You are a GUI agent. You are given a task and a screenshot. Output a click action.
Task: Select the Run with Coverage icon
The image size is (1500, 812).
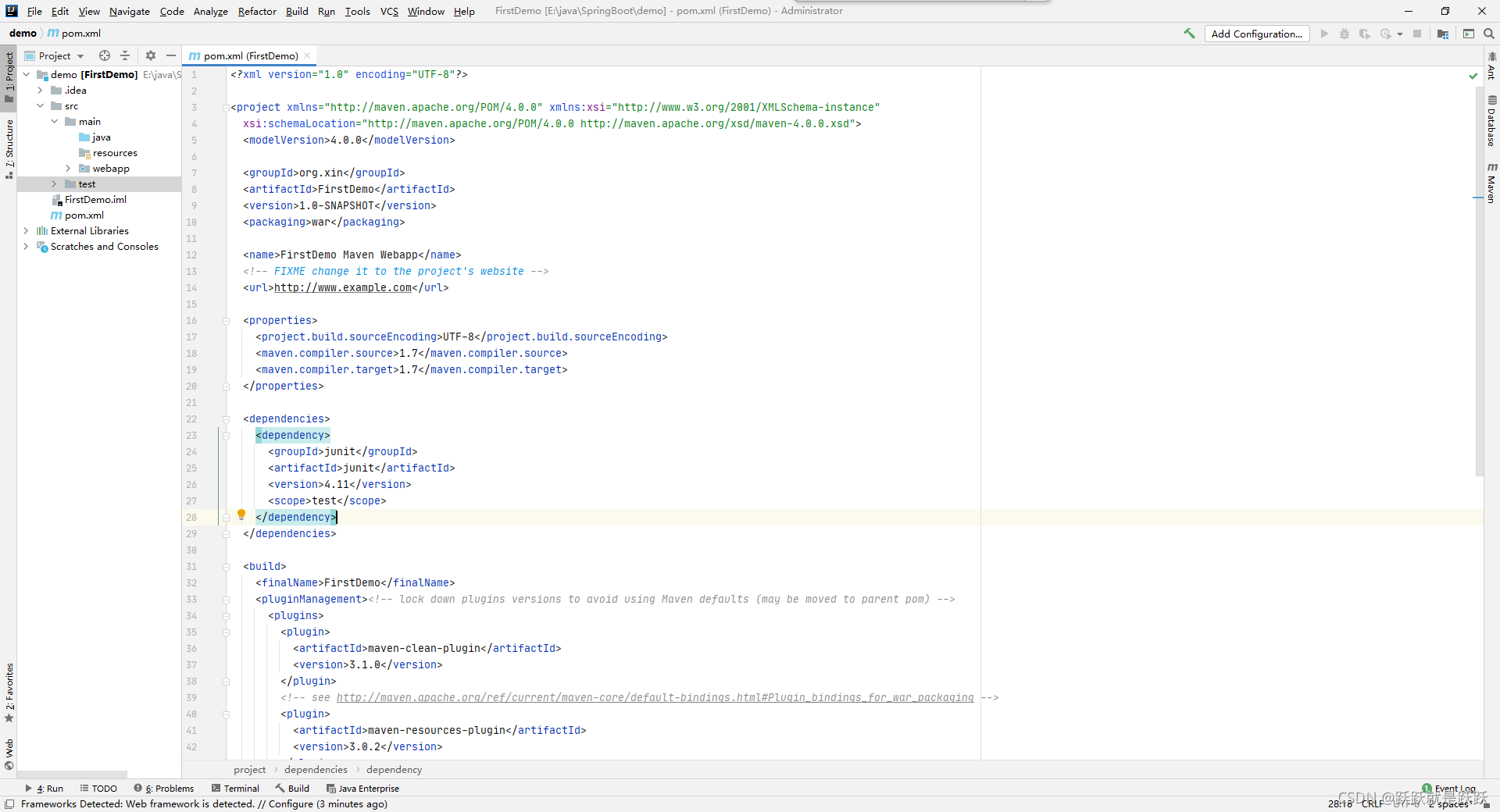pos(1365,34)
